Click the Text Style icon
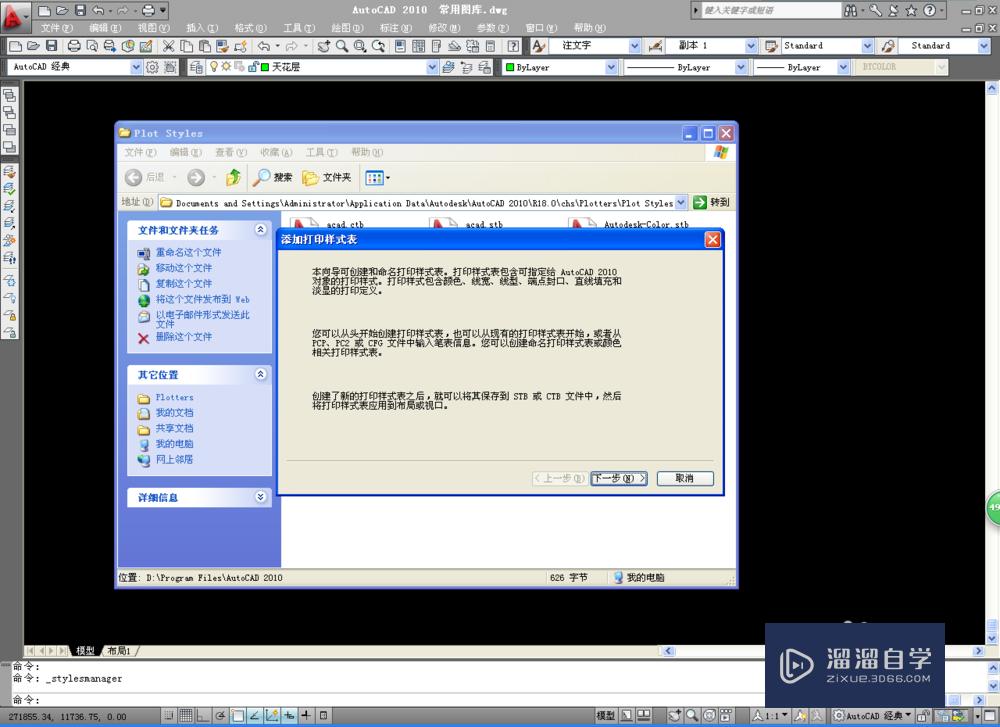Screen dimensions: 1000x727 (539, 46)
